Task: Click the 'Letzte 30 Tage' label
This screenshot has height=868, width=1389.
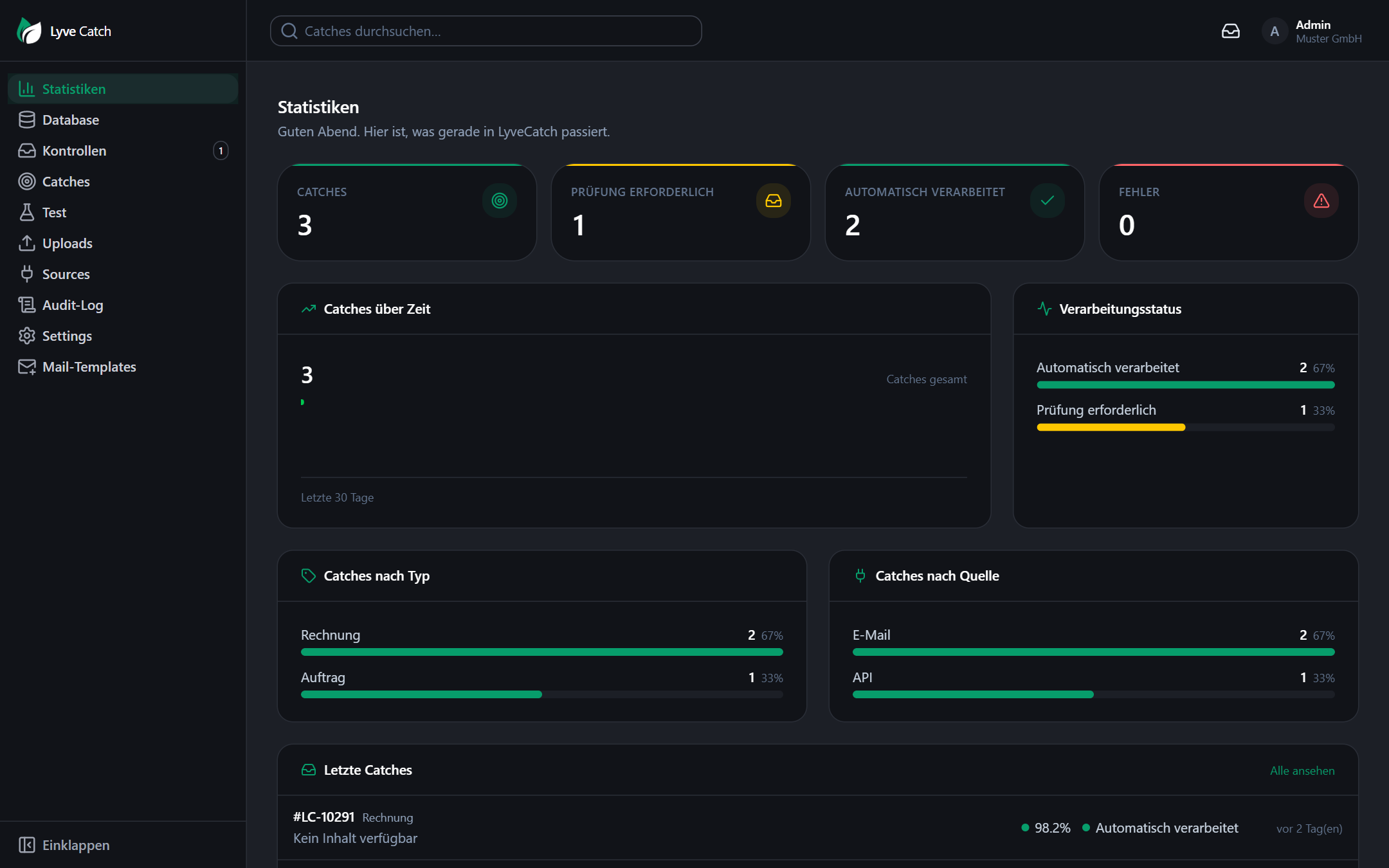Action: (x=337, y=498)
